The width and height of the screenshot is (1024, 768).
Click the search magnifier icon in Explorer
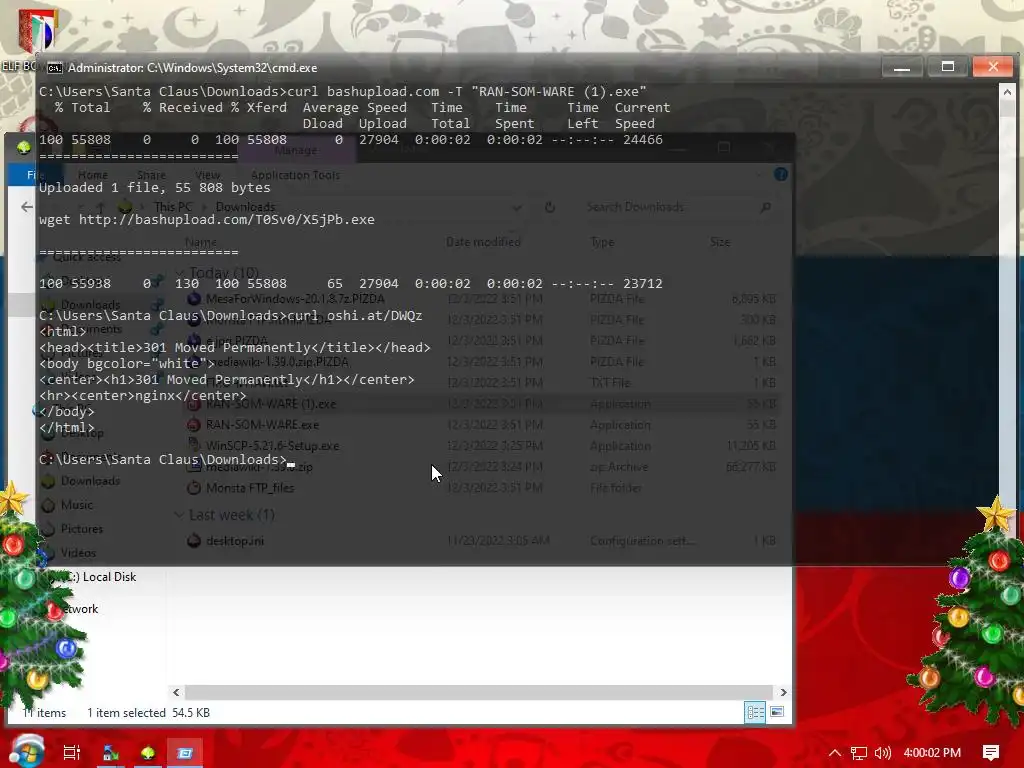[766, 207]
